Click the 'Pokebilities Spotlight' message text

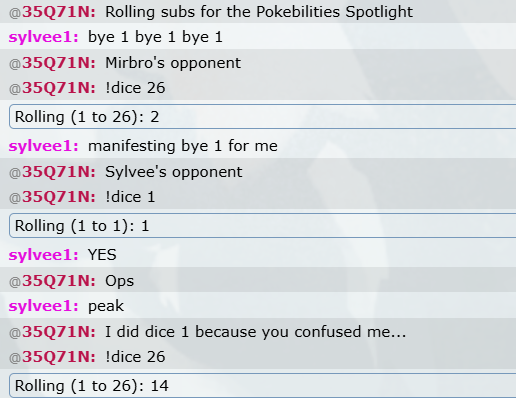point(335,12)
